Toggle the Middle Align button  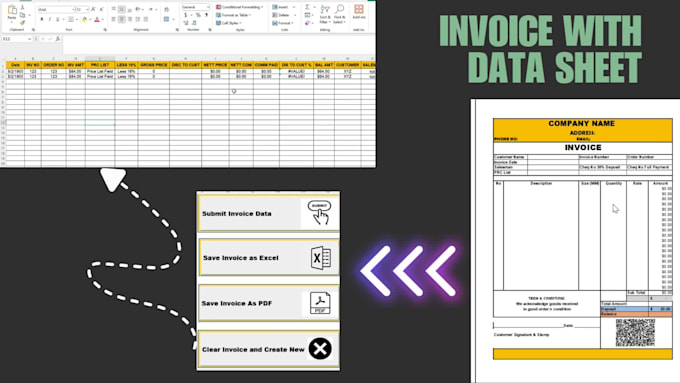click(x=122, y=9)
